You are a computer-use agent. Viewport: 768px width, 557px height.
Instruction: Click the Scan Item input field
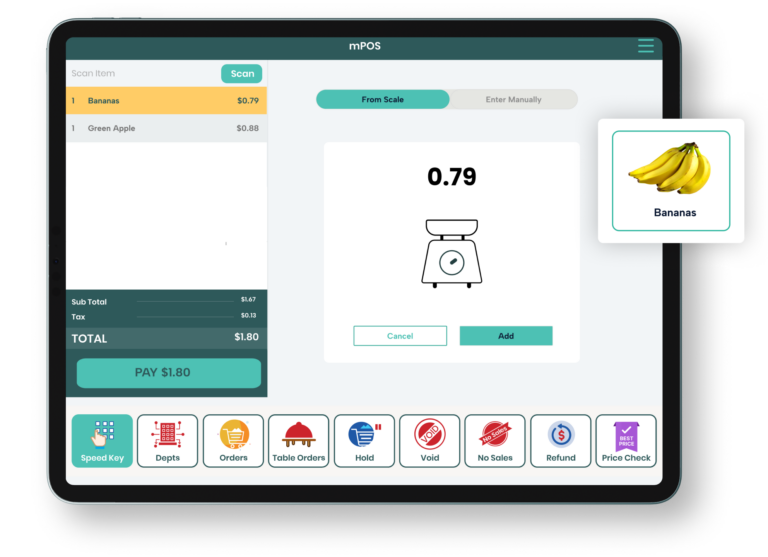142,74
